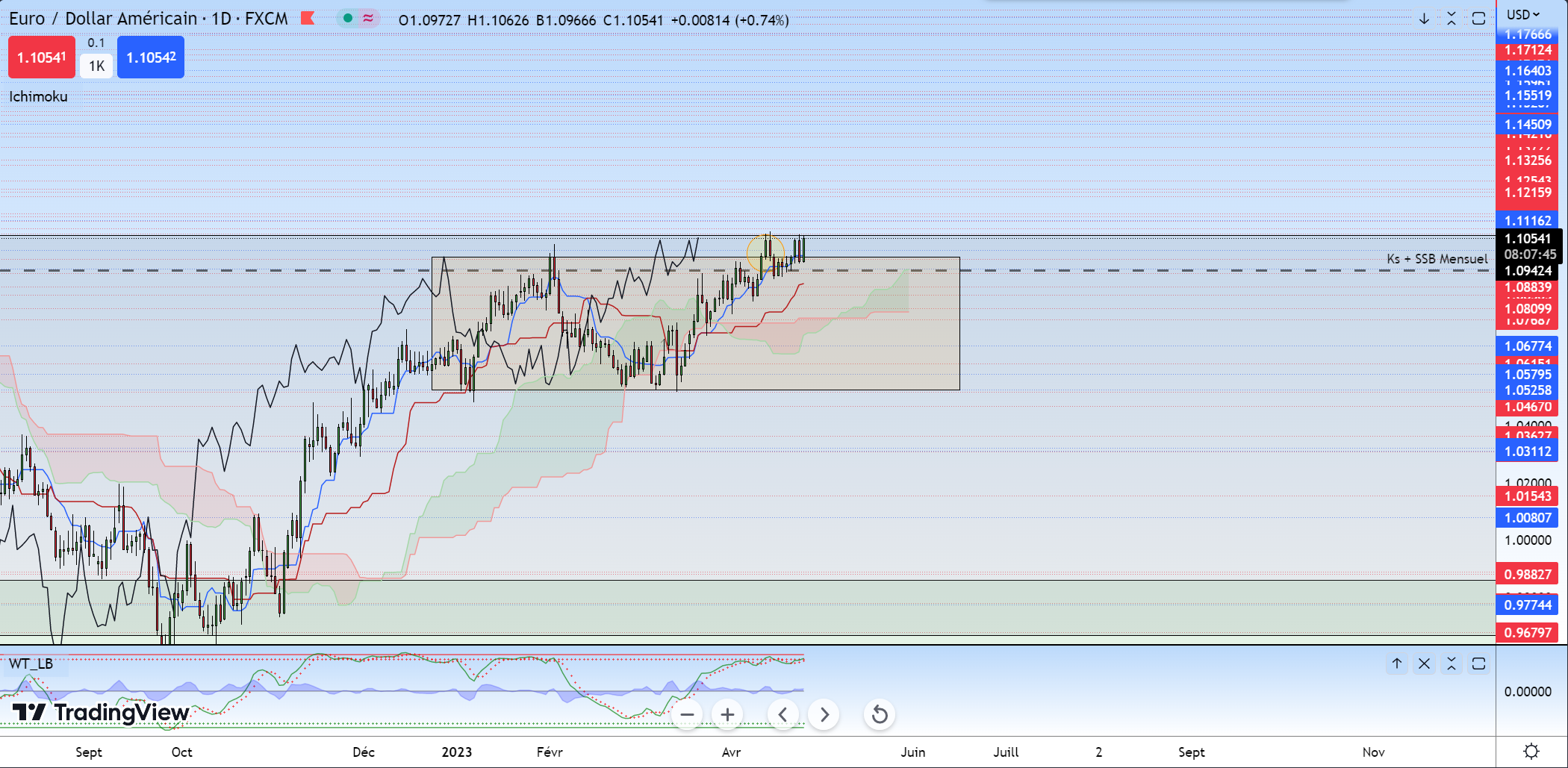Click the orange circle marker on candles
The height and width of the screenshot is (768, 1568).
(x=766, y=253)
